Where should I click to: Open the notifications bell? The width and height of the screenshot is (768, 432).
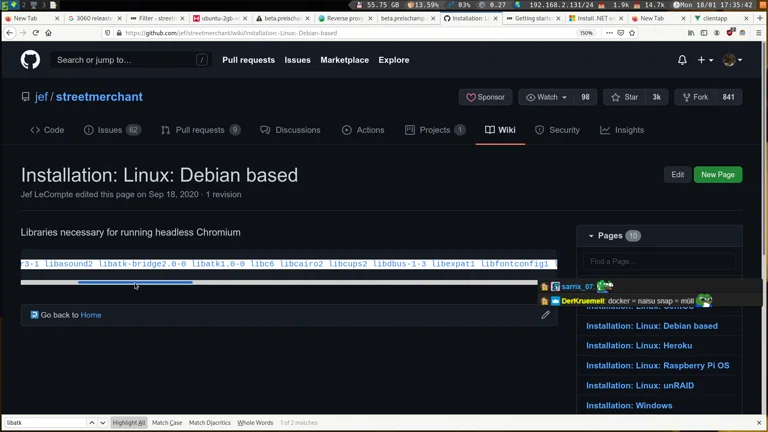tap(682, 60)
